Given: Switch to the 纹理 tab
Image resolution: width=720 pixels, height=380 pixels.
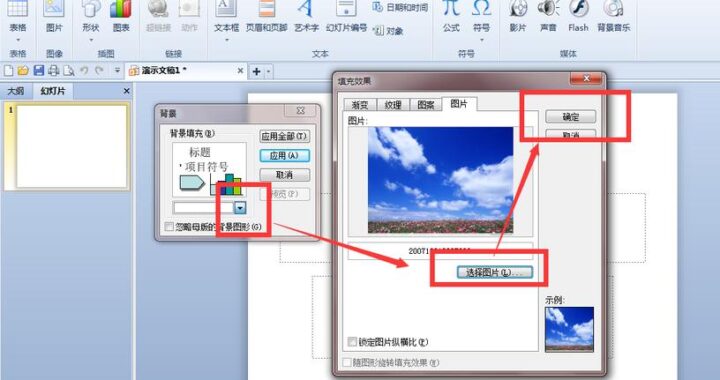Looking at the screenshot, I should tap(393, 105).
